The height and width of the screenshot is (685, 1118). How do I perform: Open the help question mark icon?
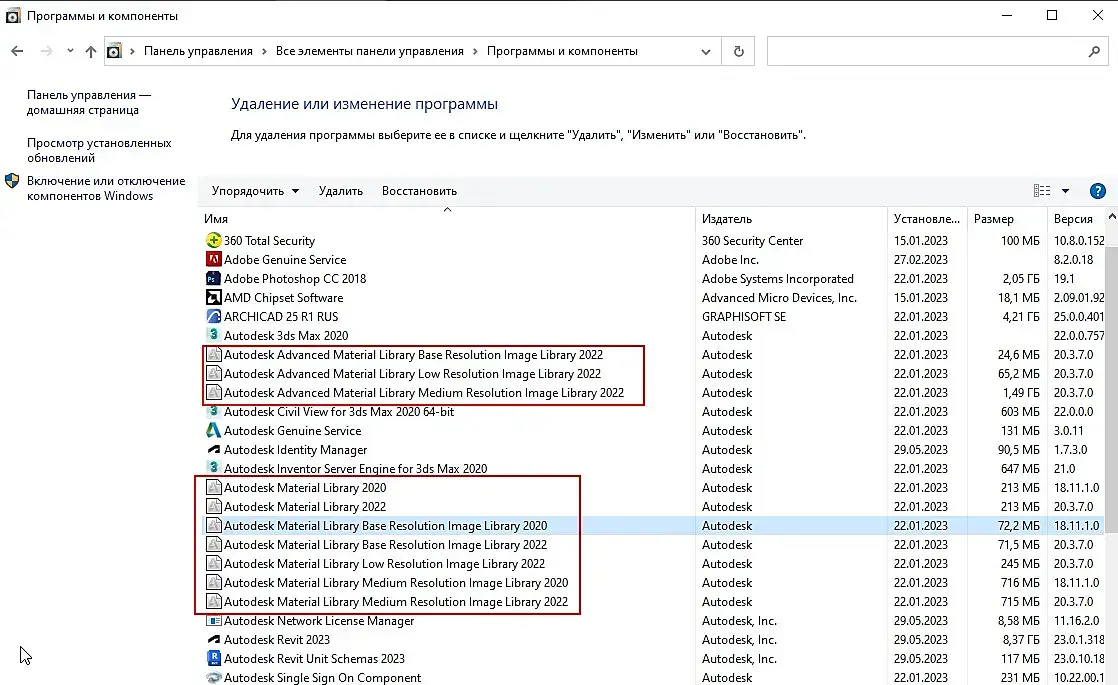[x=1097, y=191]
